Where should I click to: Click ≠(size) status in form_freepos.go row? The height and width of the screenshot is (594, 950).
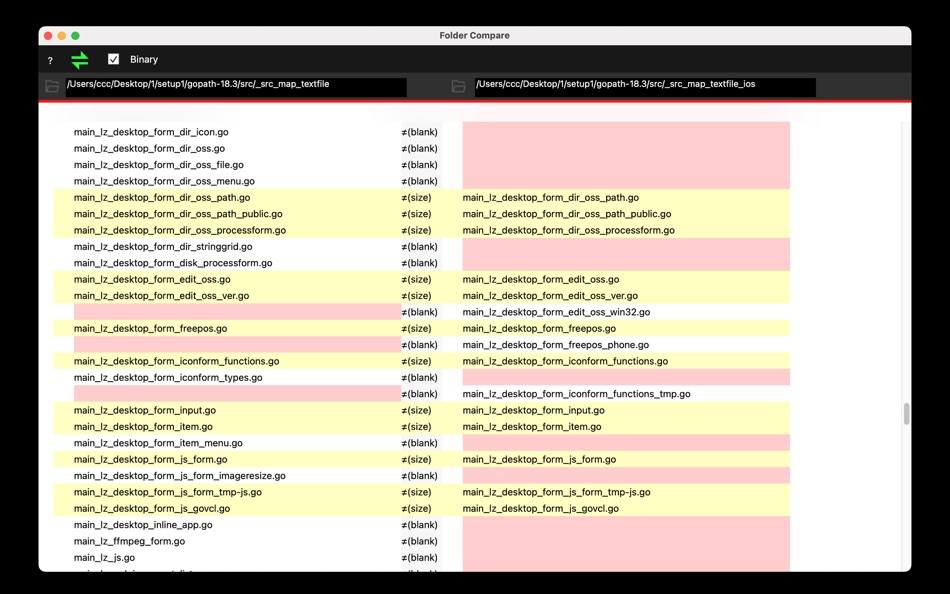click(x=416, y=329)
